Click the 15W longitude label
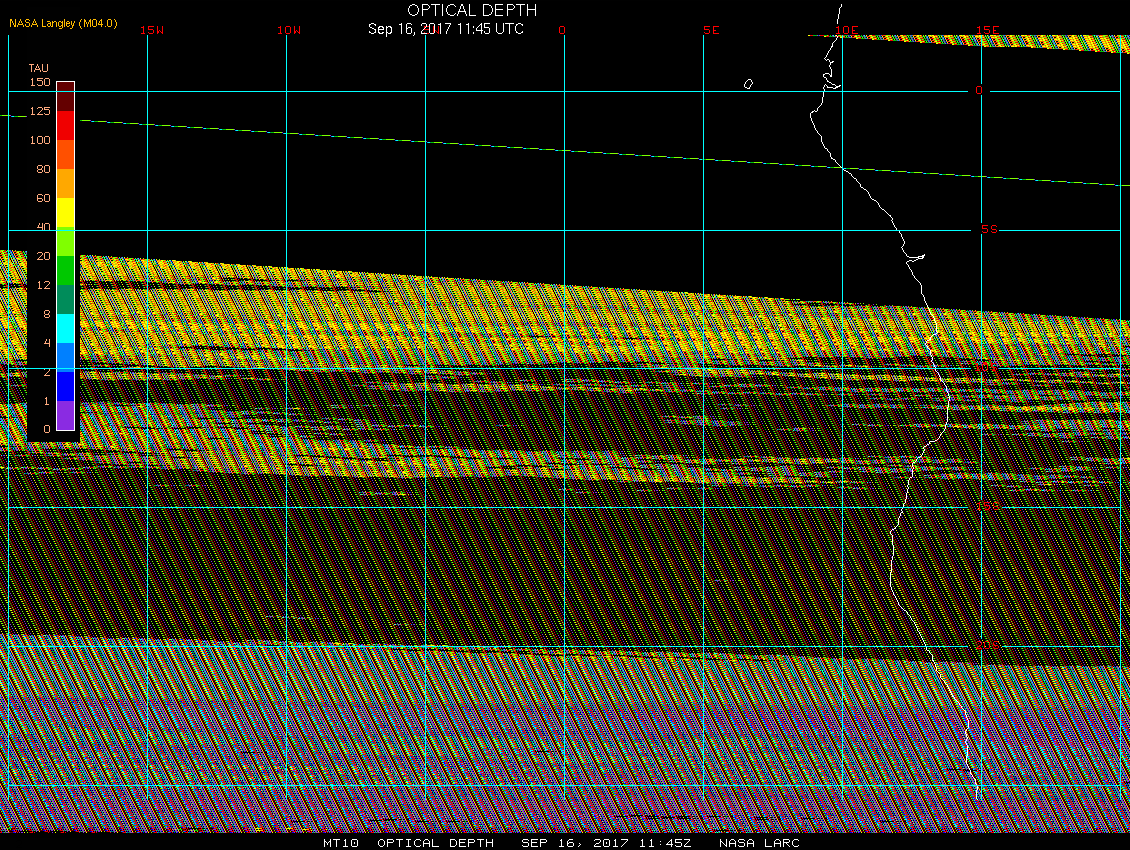Image resolution: width=1130 pixels, height=850 pixels. click(x=152, y=30)
